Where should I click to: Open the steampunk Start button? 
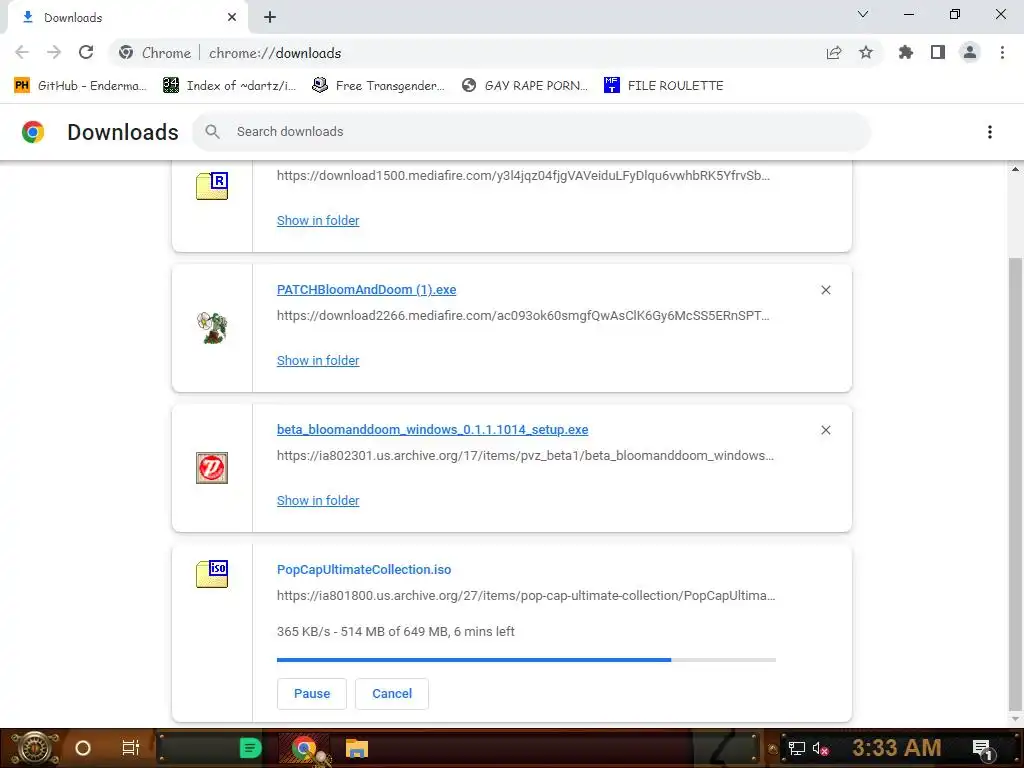35,748
